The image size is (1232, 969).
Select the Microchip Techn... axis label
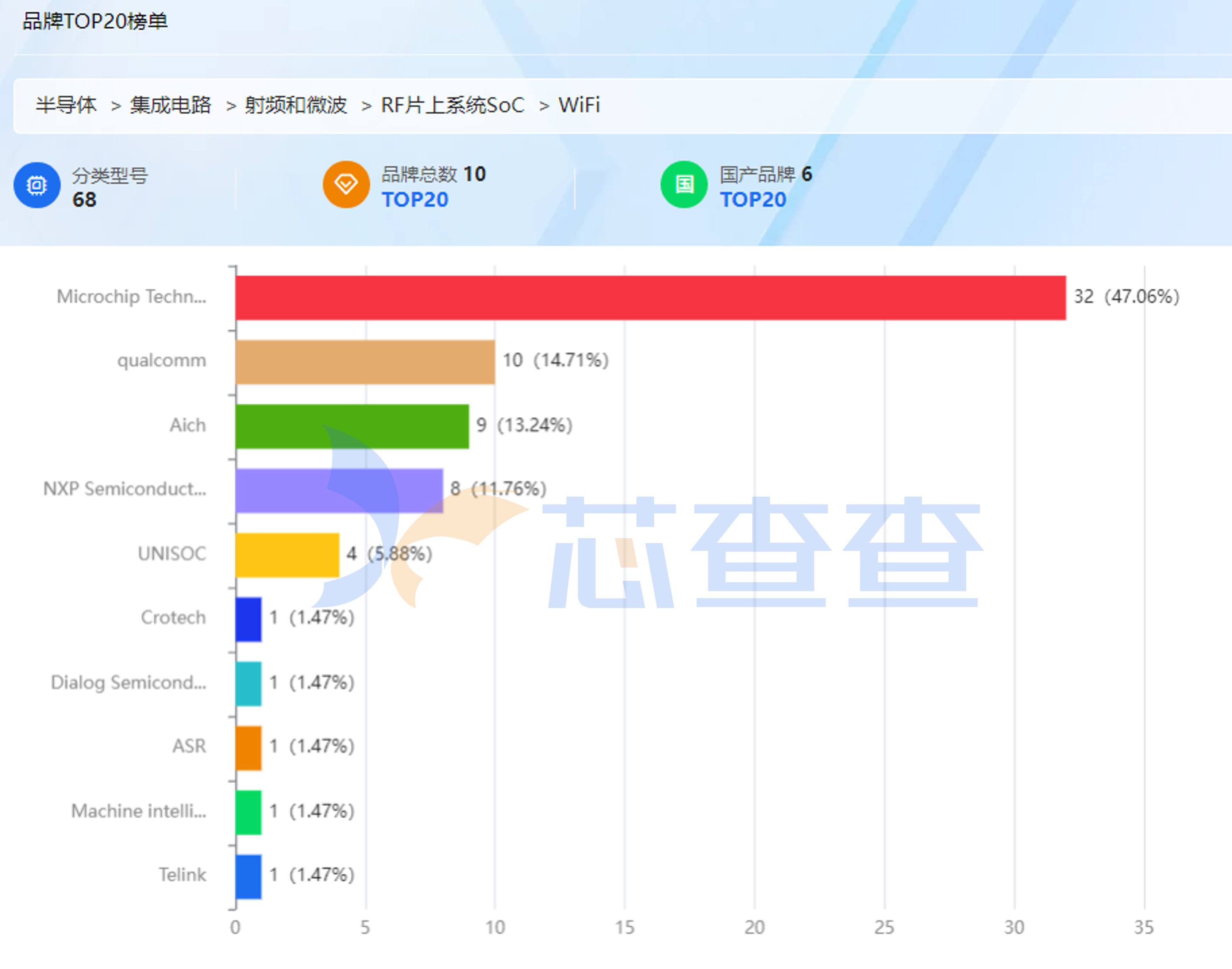(x=131, y=297)
